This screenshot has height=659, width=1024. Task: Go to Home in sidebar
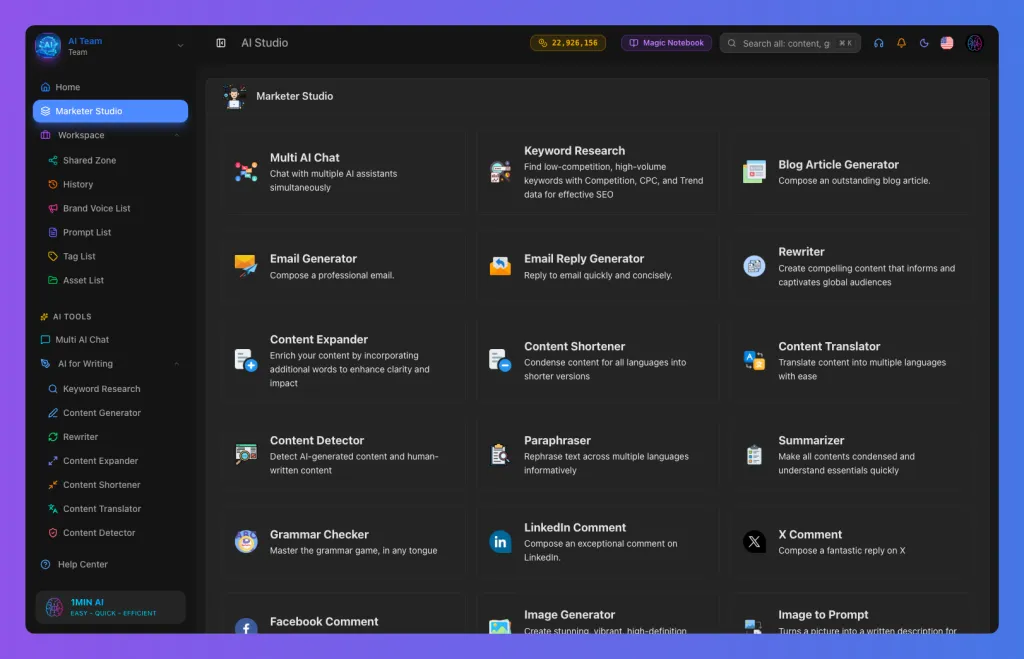[x=110, y=87]
